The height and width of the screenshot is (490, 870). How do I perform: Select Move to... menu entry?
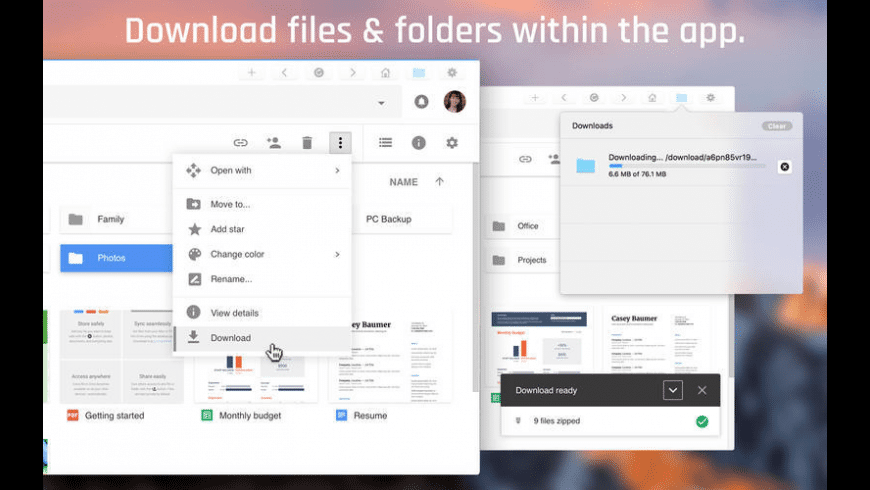point(262,204)
